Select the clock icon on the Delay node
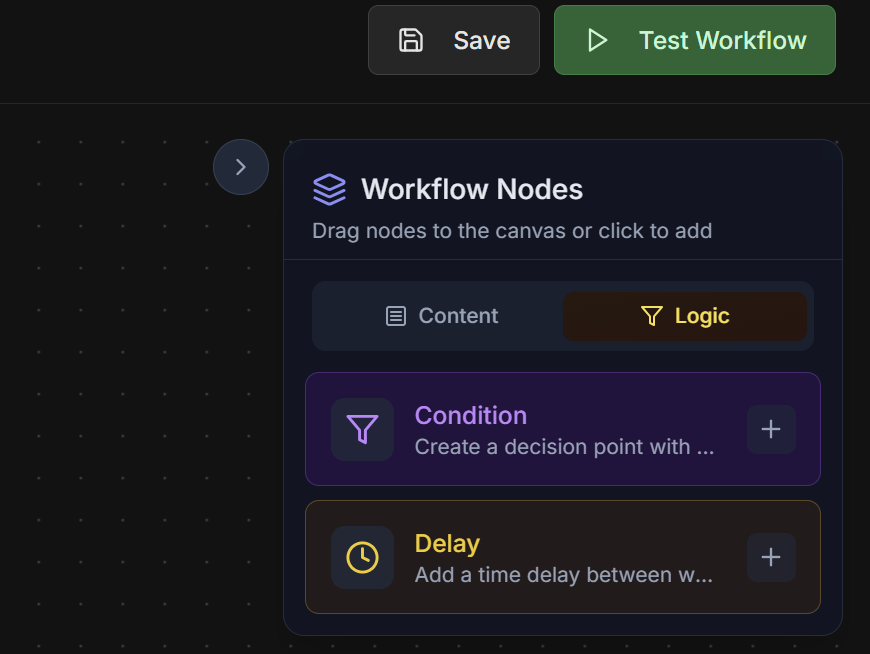Viewport: 870px width, 654px height. click(x=362, y=557)
